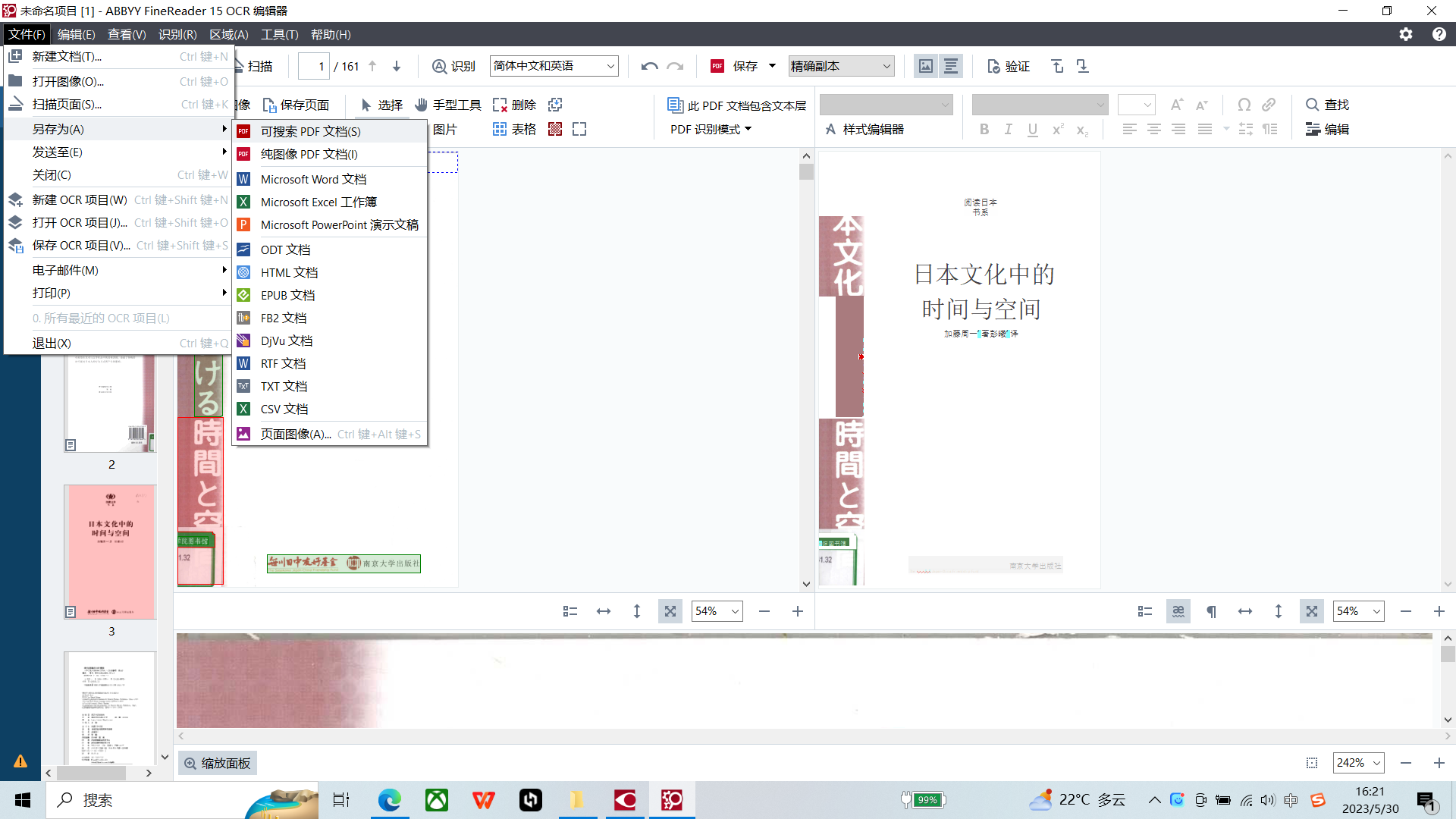Expand the 精确副本 layout dropdown
The height and width of the screenshot is (819, 1456).
[886, 67]
